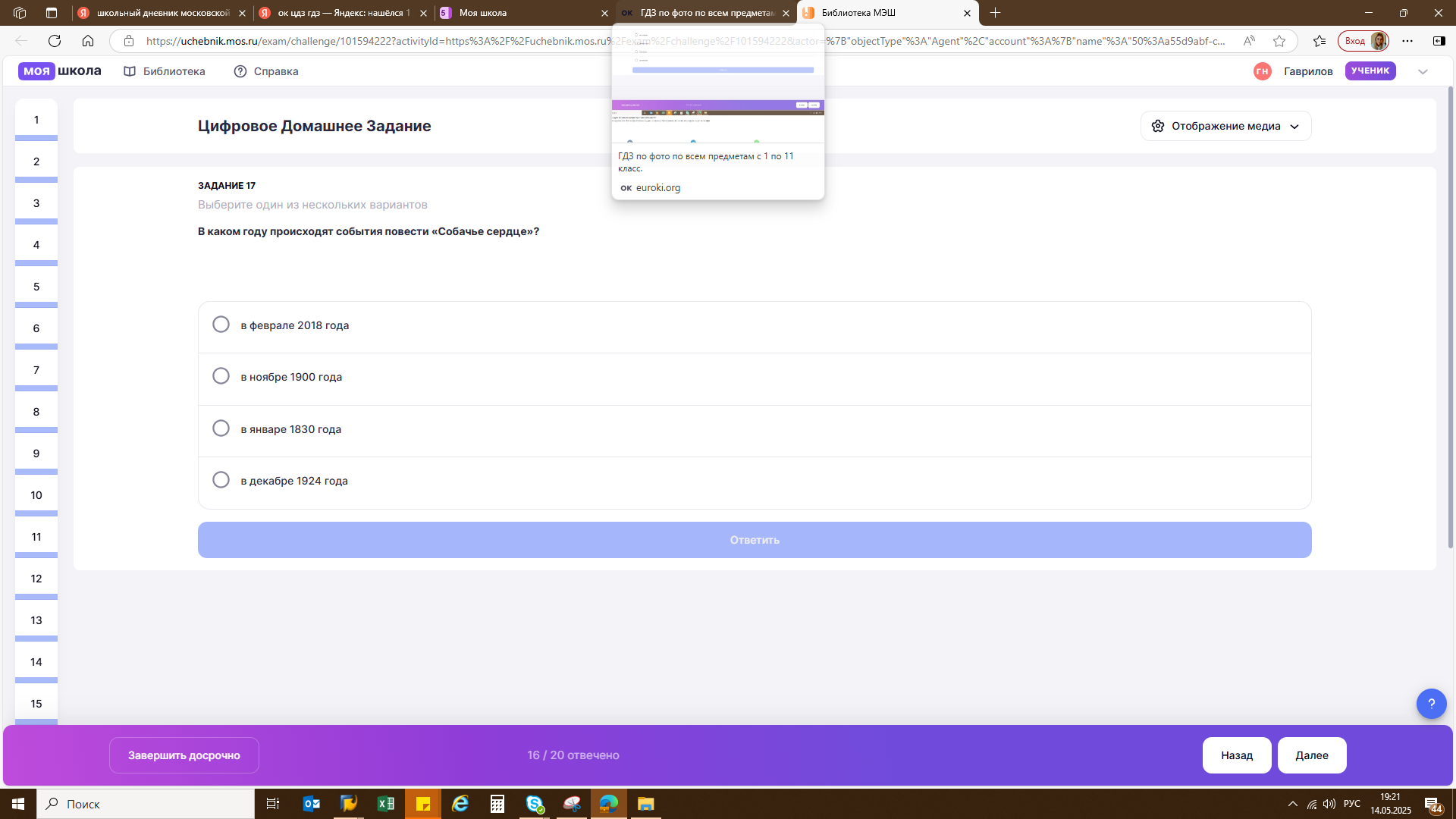
Task: Choose the в феврале 2018 года option
Action: tap(755, 325)
